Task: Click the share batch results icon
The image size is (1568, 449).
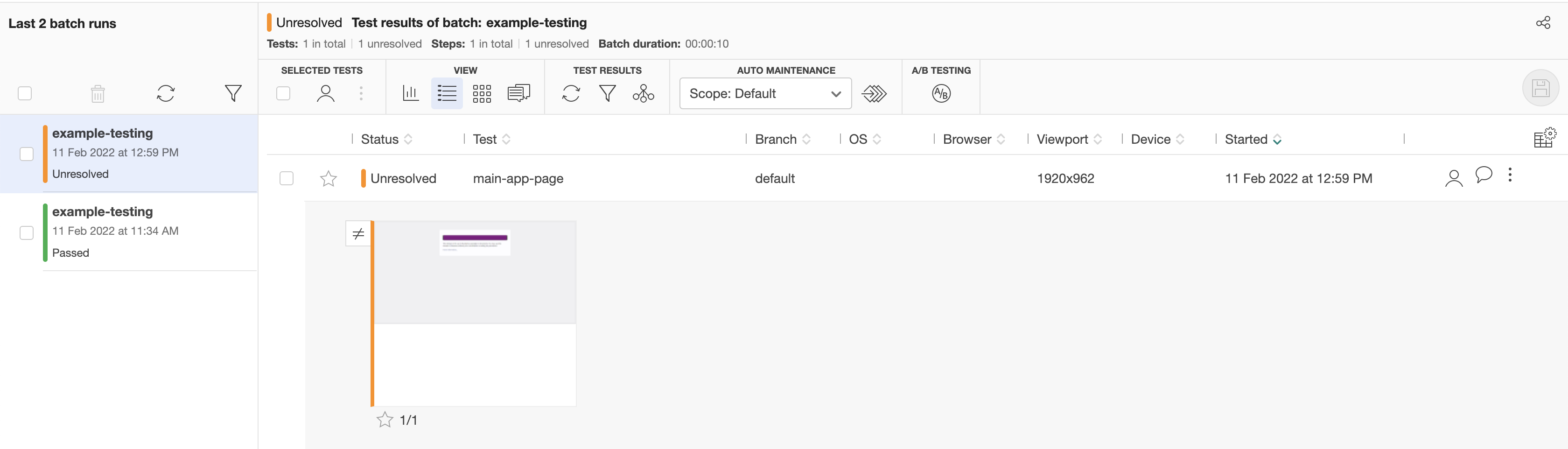Action: point(1542,23)
